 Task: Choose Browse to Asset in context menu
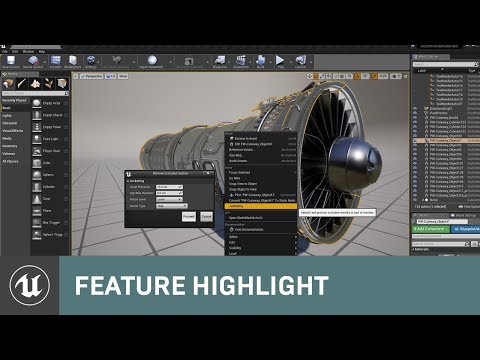[261, 138]
